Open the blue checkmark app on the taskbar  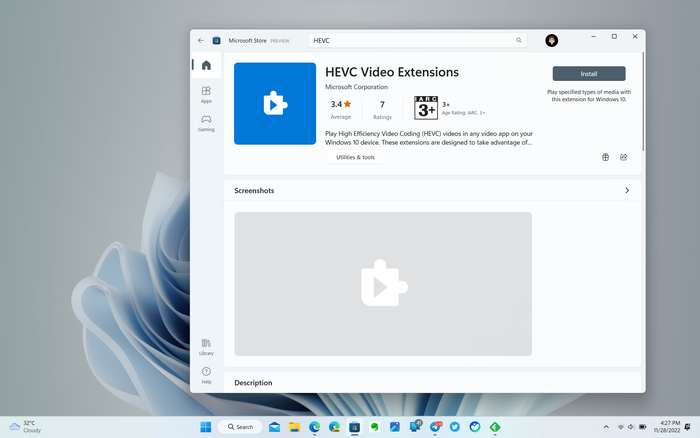(475, 427)
